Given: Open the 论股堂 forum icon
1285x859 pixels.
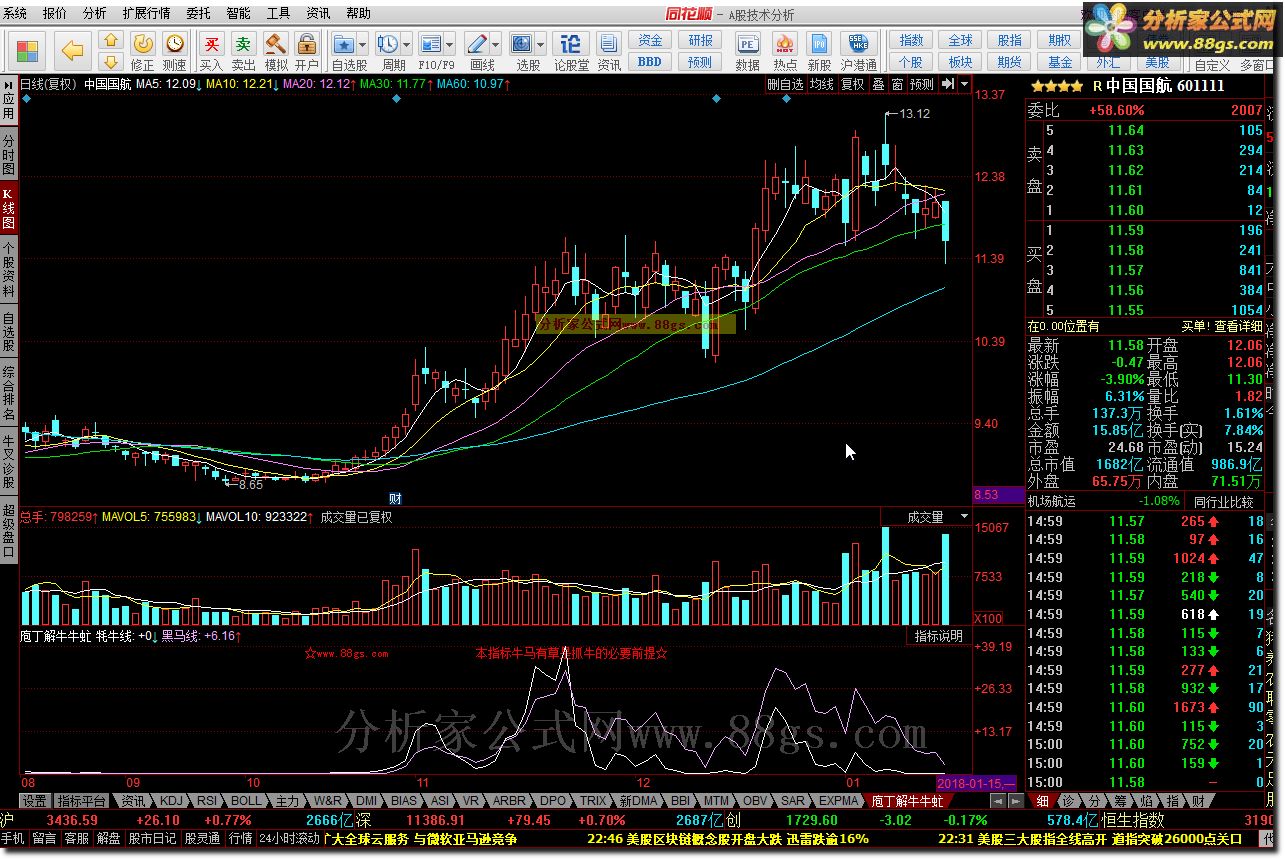Looking at the screenshot, I should click(x=570, y=43).
